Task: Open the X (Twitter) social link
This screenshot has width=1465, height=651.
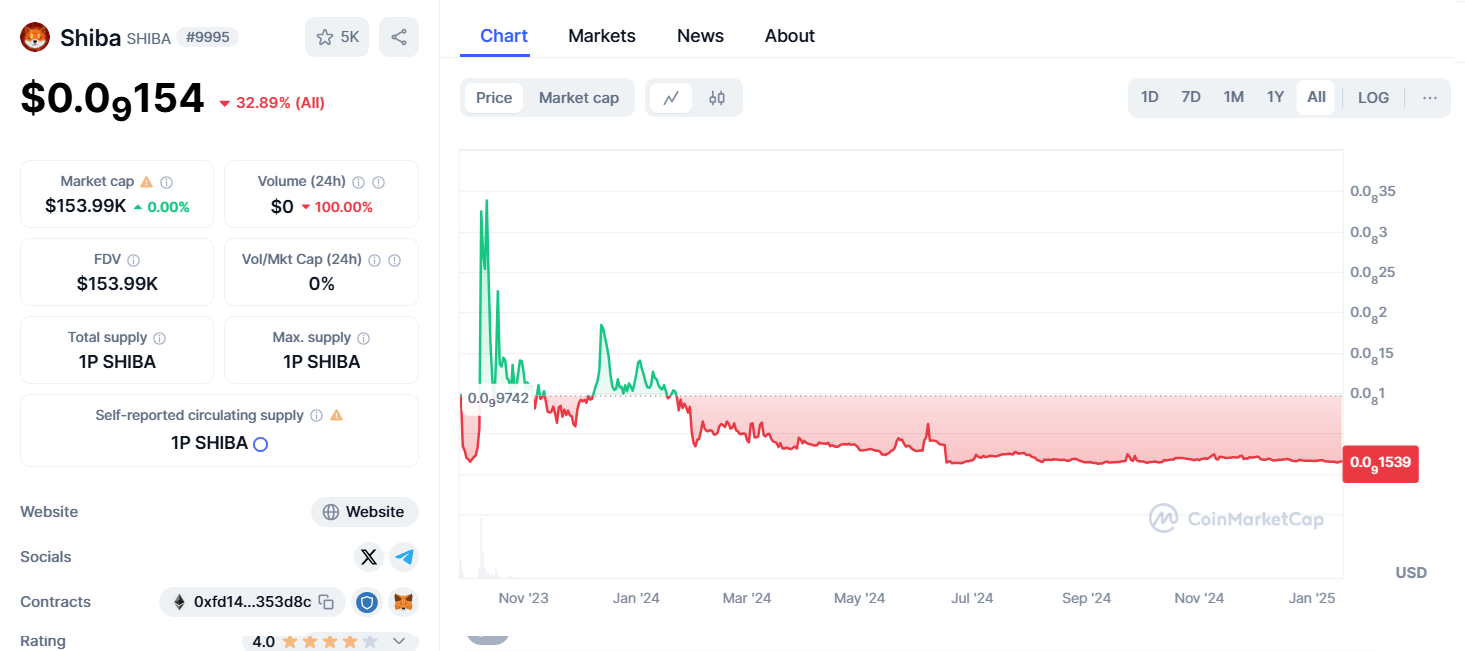Action: click(x=369, y=557)
